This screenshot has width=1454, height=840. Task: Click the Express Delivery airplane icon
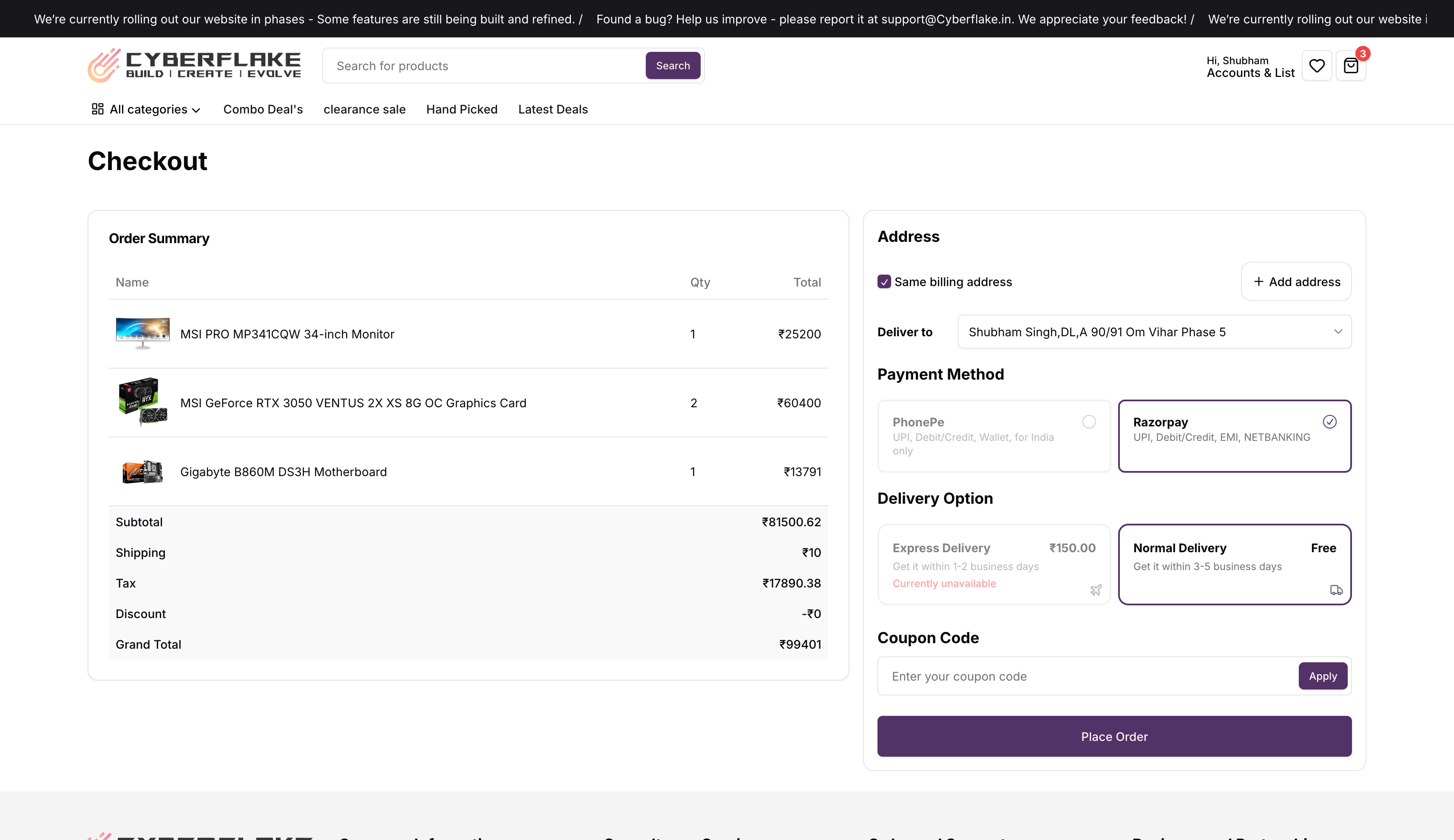(1095, 590)
